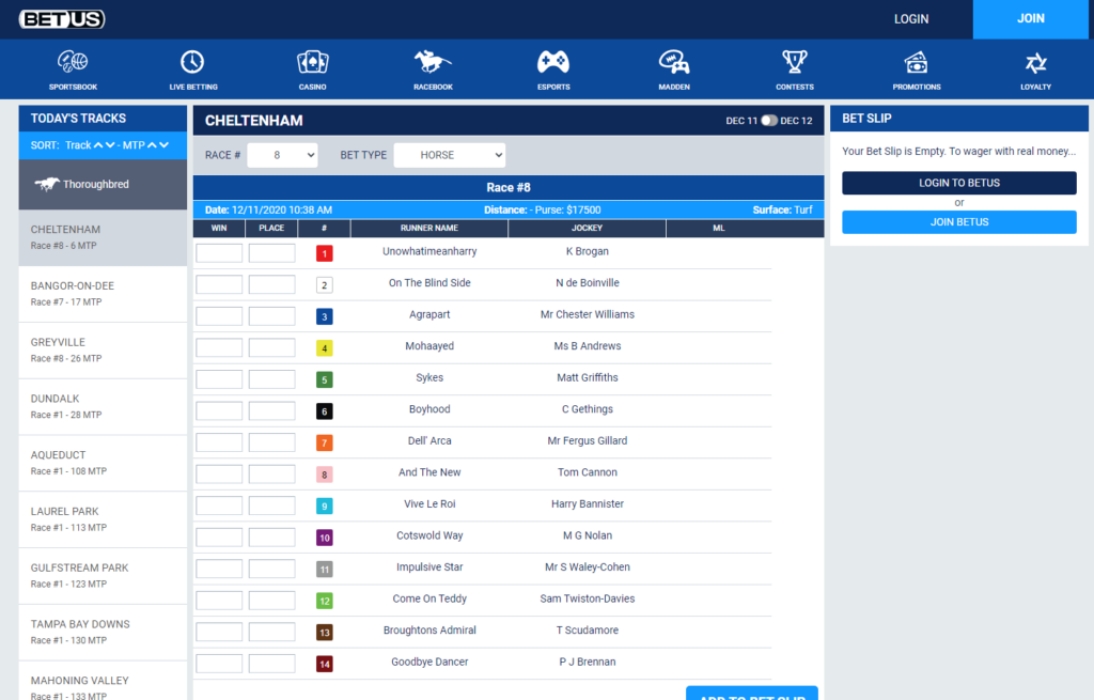Click runner number 5 green badge
The width and height of the screenshot is (1094, 700).
coord(324,380)
